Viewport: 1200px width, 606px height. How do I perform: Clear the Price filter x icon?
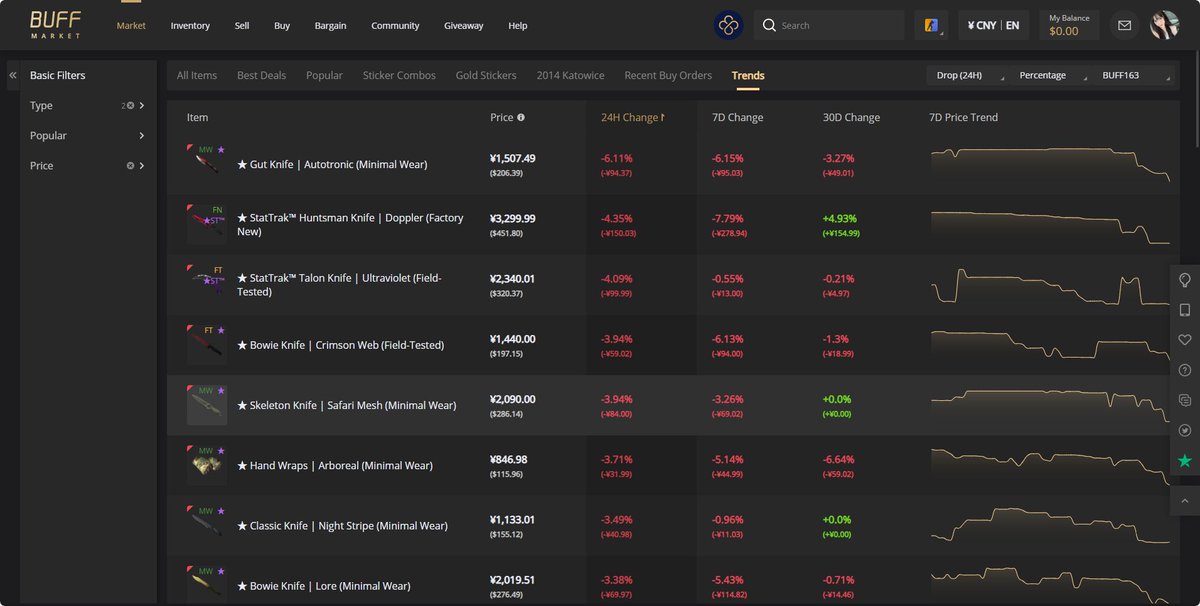point(130,166)
